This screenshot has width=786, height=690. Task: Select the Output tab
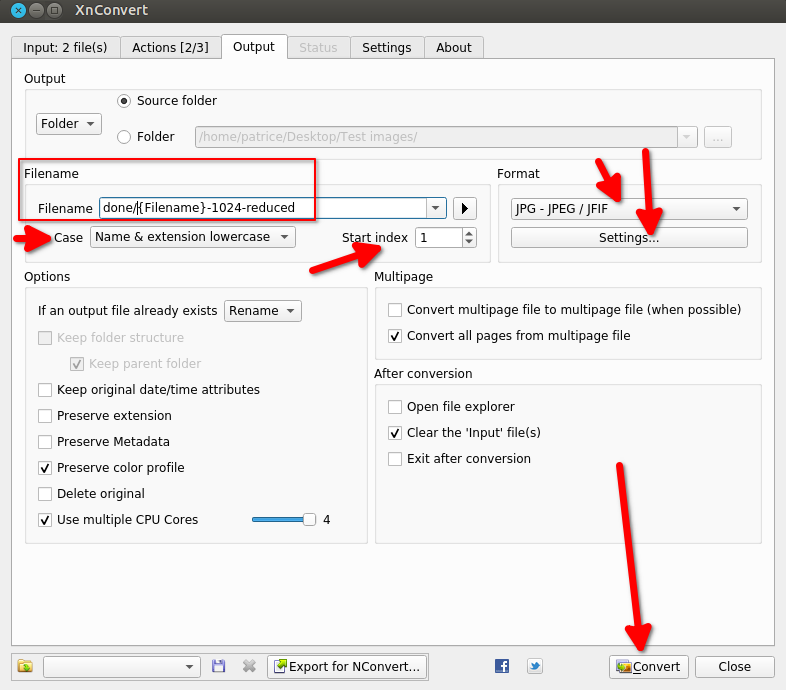[254, 47]
